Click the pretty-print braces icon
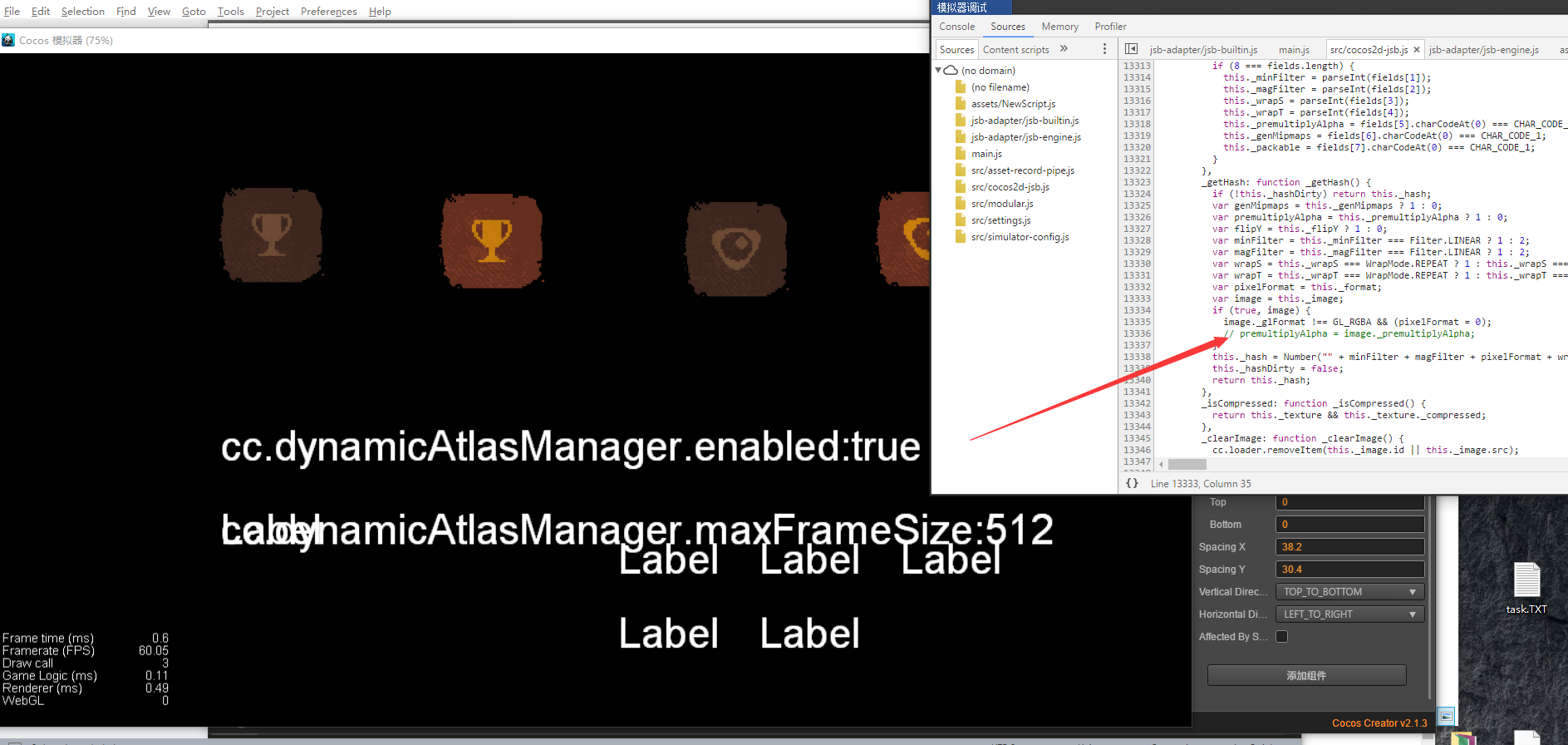The image size is (1568, 745). point(1132,483)
